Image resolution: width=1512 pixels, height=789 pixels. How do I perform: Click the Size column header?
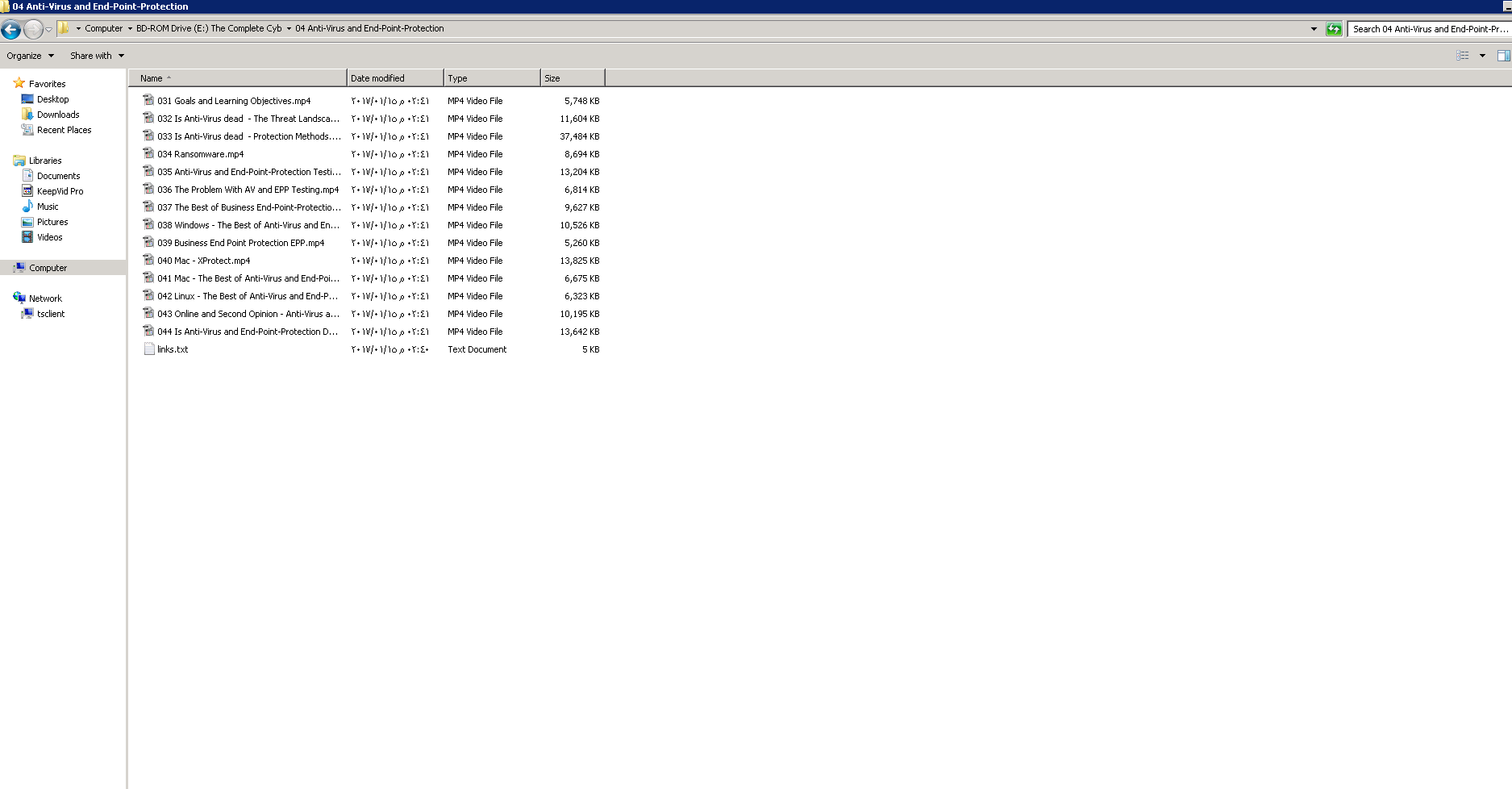(x=552, y=78)
